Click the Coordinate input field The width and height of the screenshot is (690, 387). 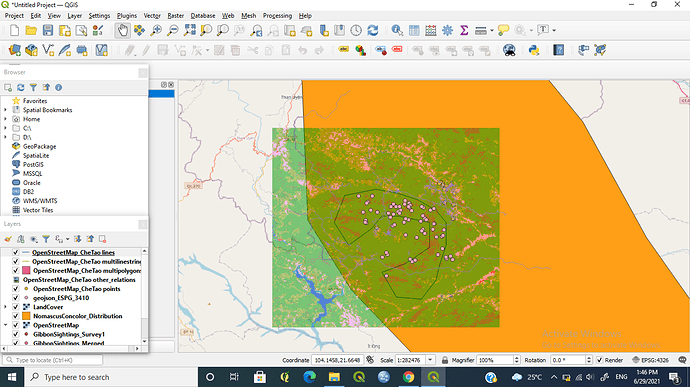pos(337,360)
